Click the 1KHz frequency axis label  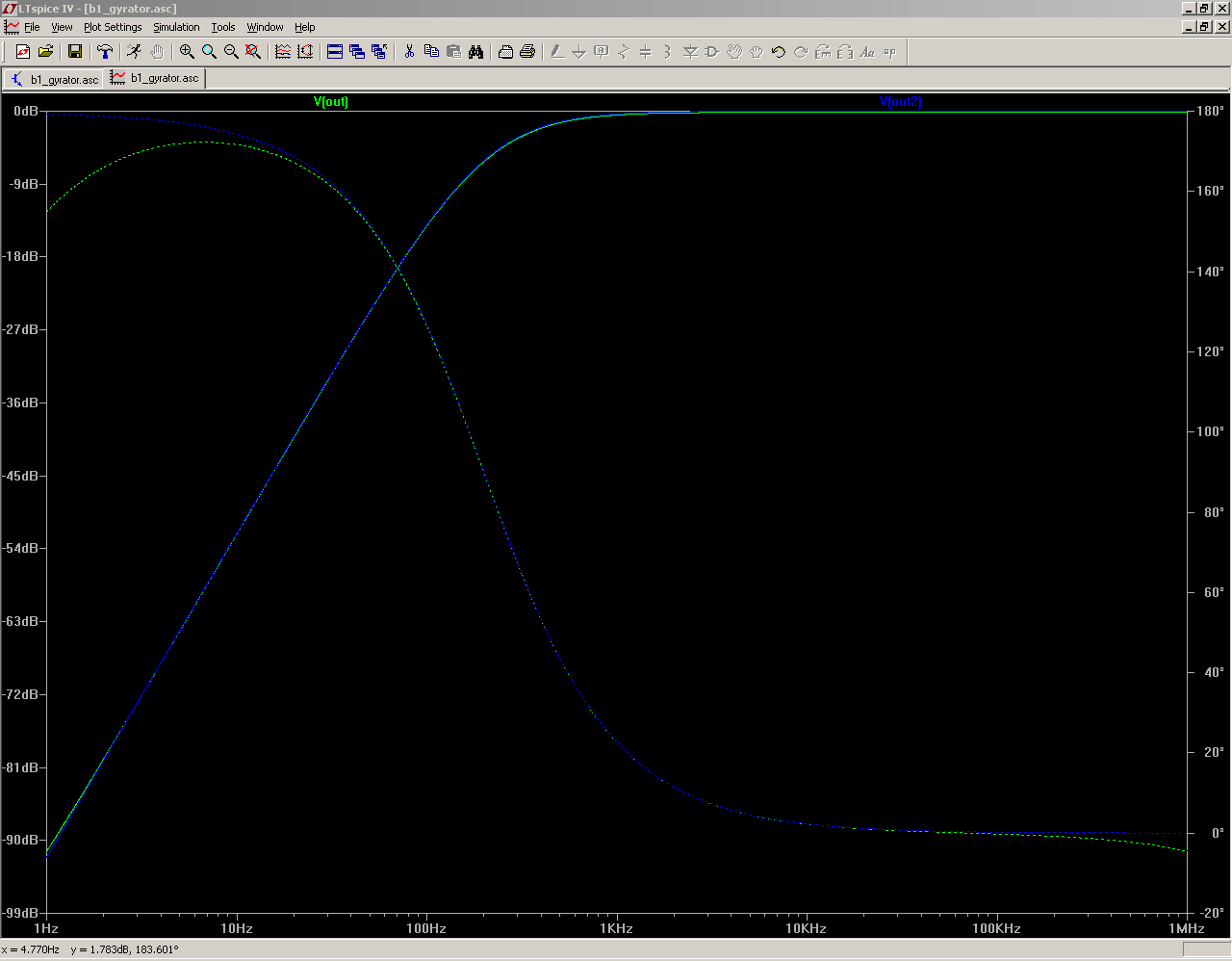pos(616,928)
